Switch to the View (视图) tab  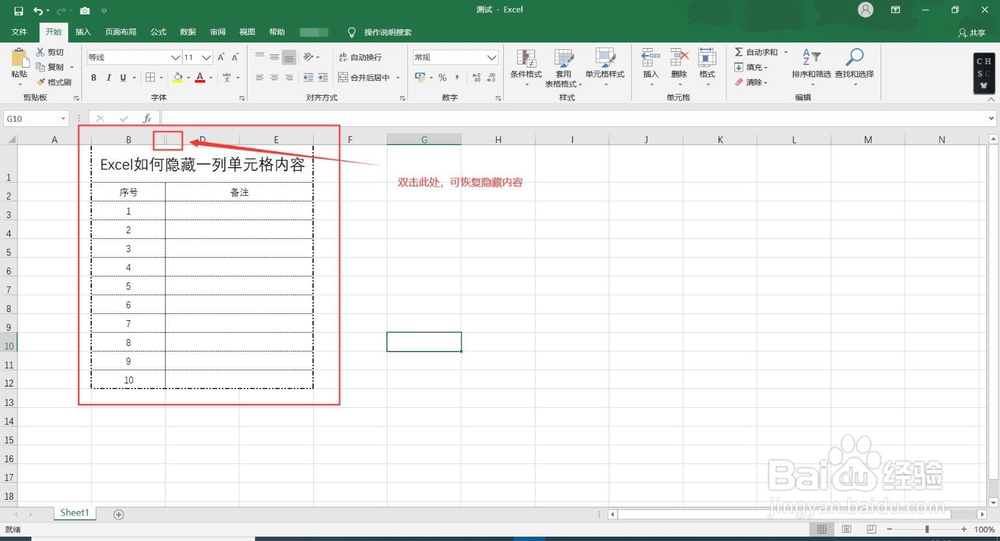pos(247,32)
